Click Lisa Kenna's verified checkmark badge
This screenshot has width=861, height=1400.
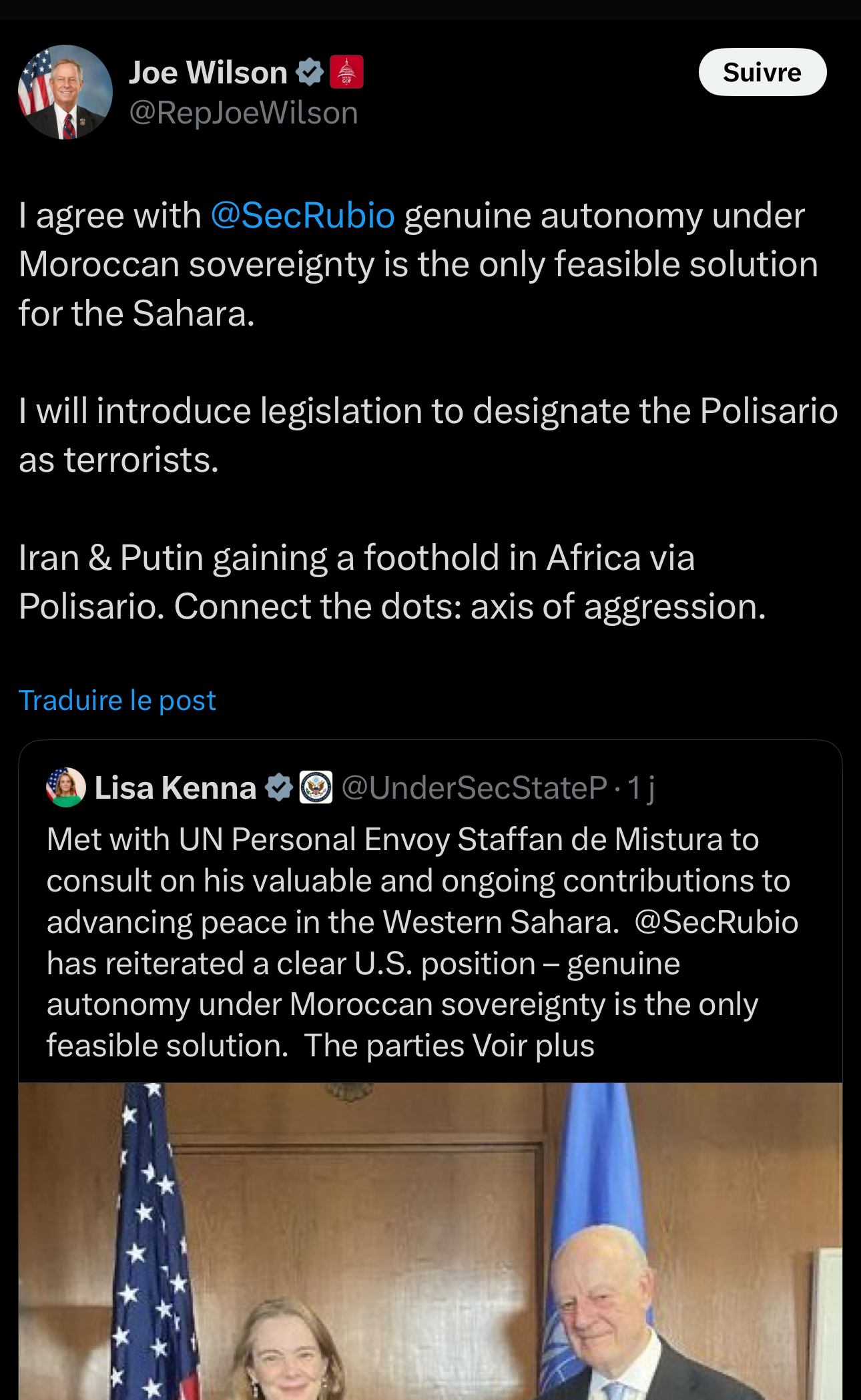(x=279, y=787)
